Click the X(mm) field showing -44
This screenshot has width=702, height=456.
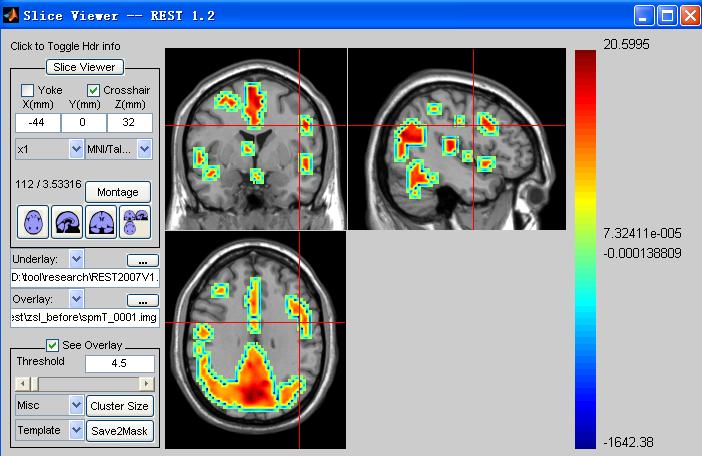[38, 123]
